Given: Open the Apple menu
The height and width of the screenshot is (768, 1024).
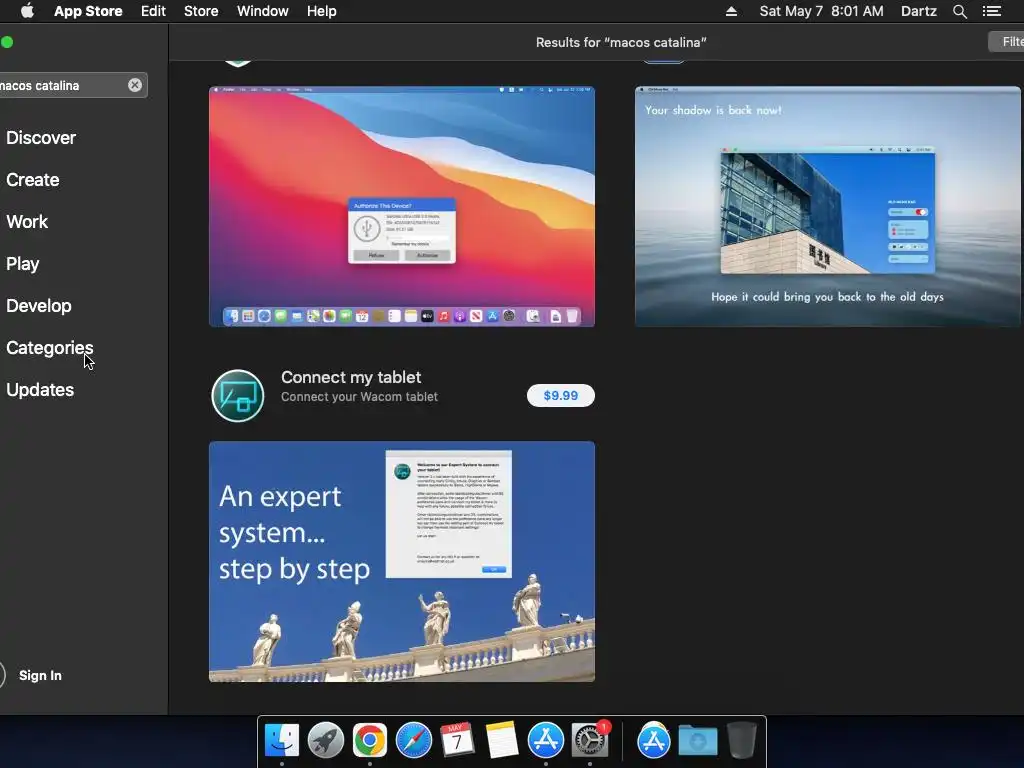Looking at the screenshot, I should (x=27, y=11).
